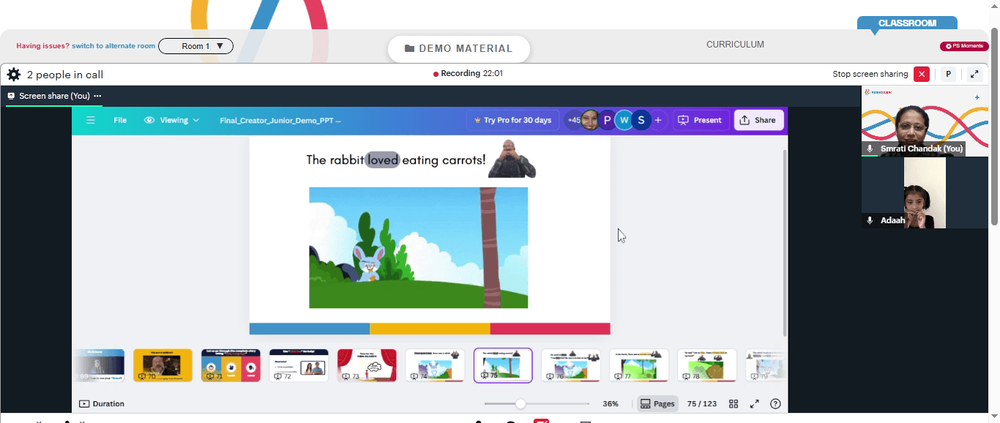
Task: Click the crown icon in Try Pro
Action: [x=477, y=120]
